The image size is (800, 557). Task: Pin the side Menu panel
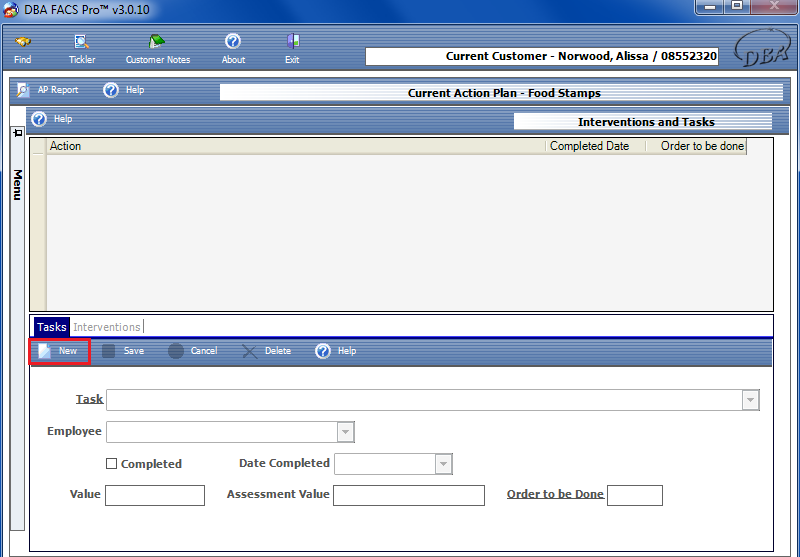[x=17, y=133]
